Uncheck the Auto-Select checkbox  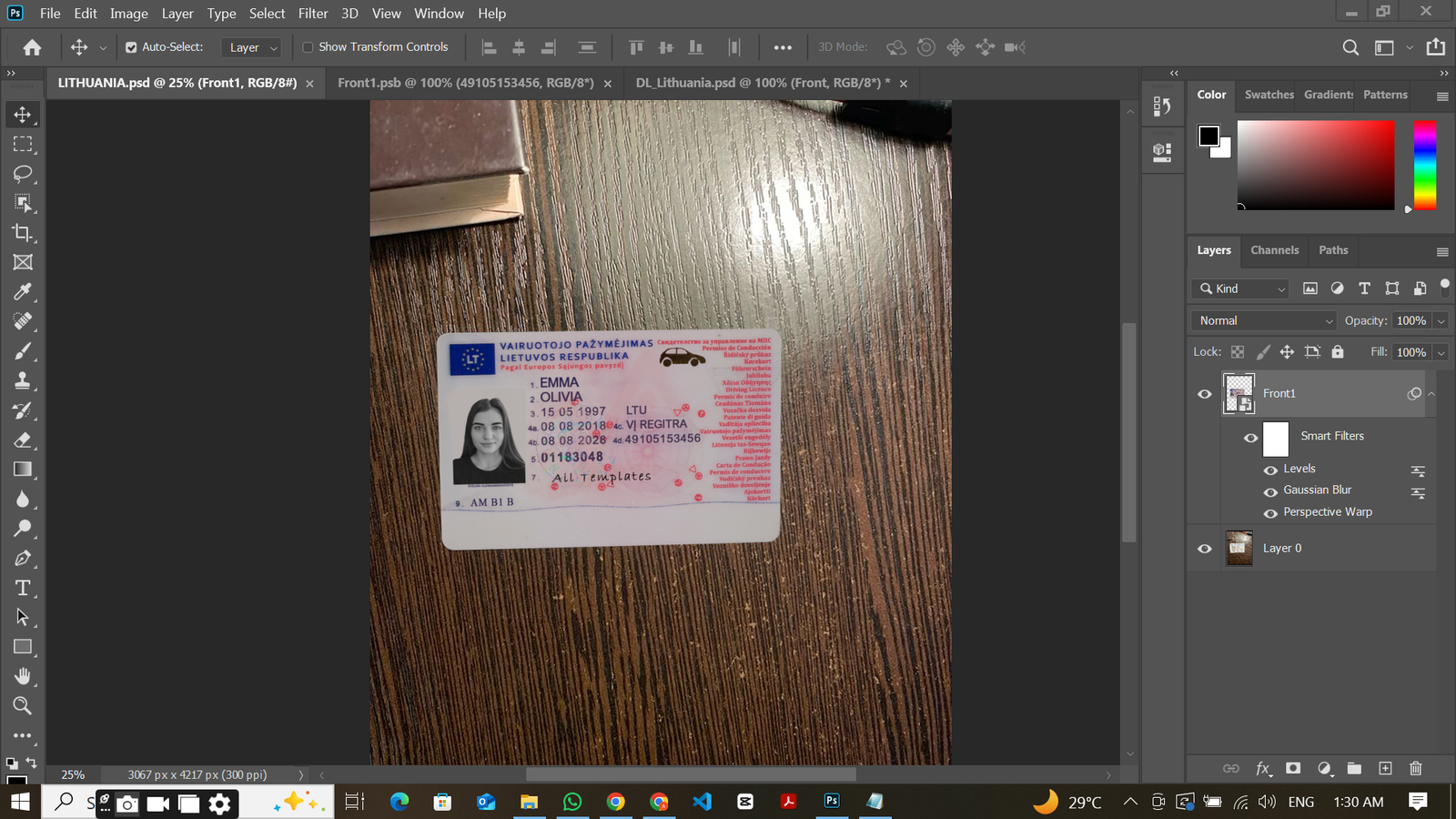point(131,47)
